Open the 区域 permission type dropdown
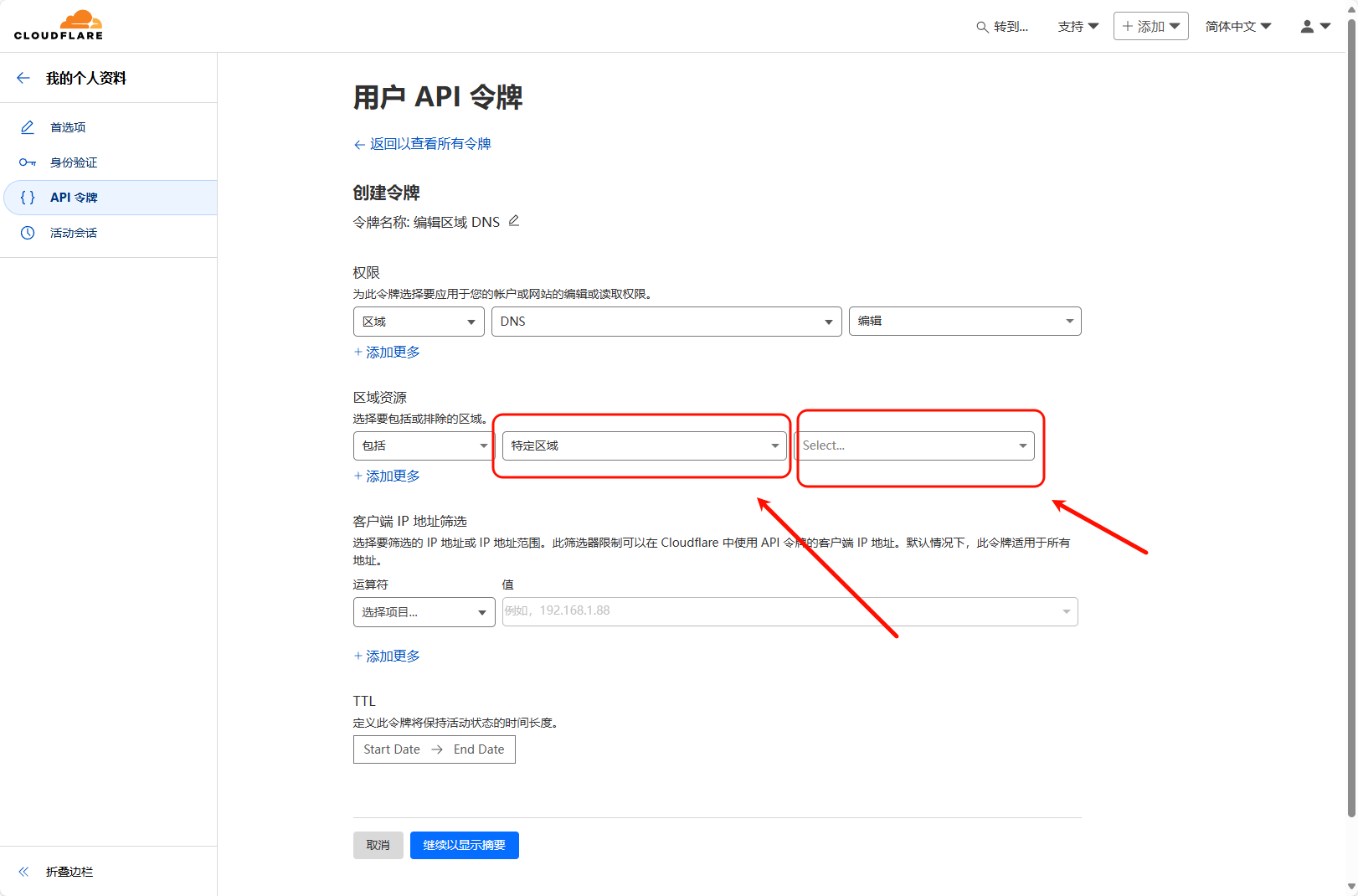The height and width of the screenshot is (896, 1358). (419, 322)
